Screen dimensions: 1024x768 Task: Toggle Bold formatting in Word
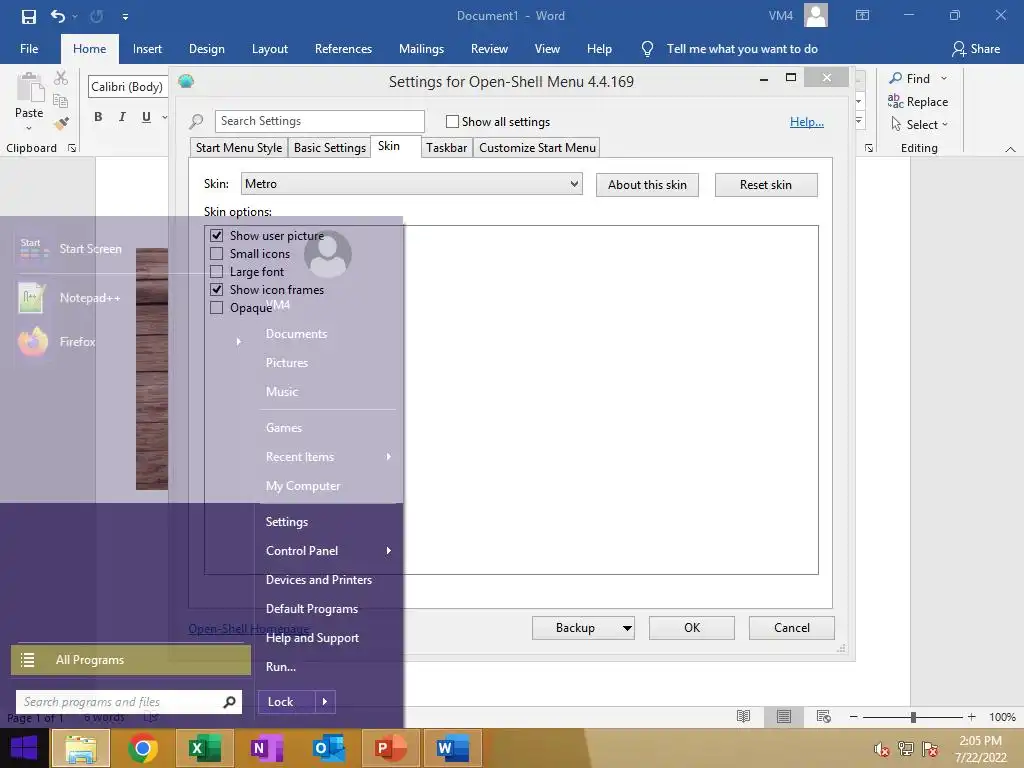coord(98,117)
